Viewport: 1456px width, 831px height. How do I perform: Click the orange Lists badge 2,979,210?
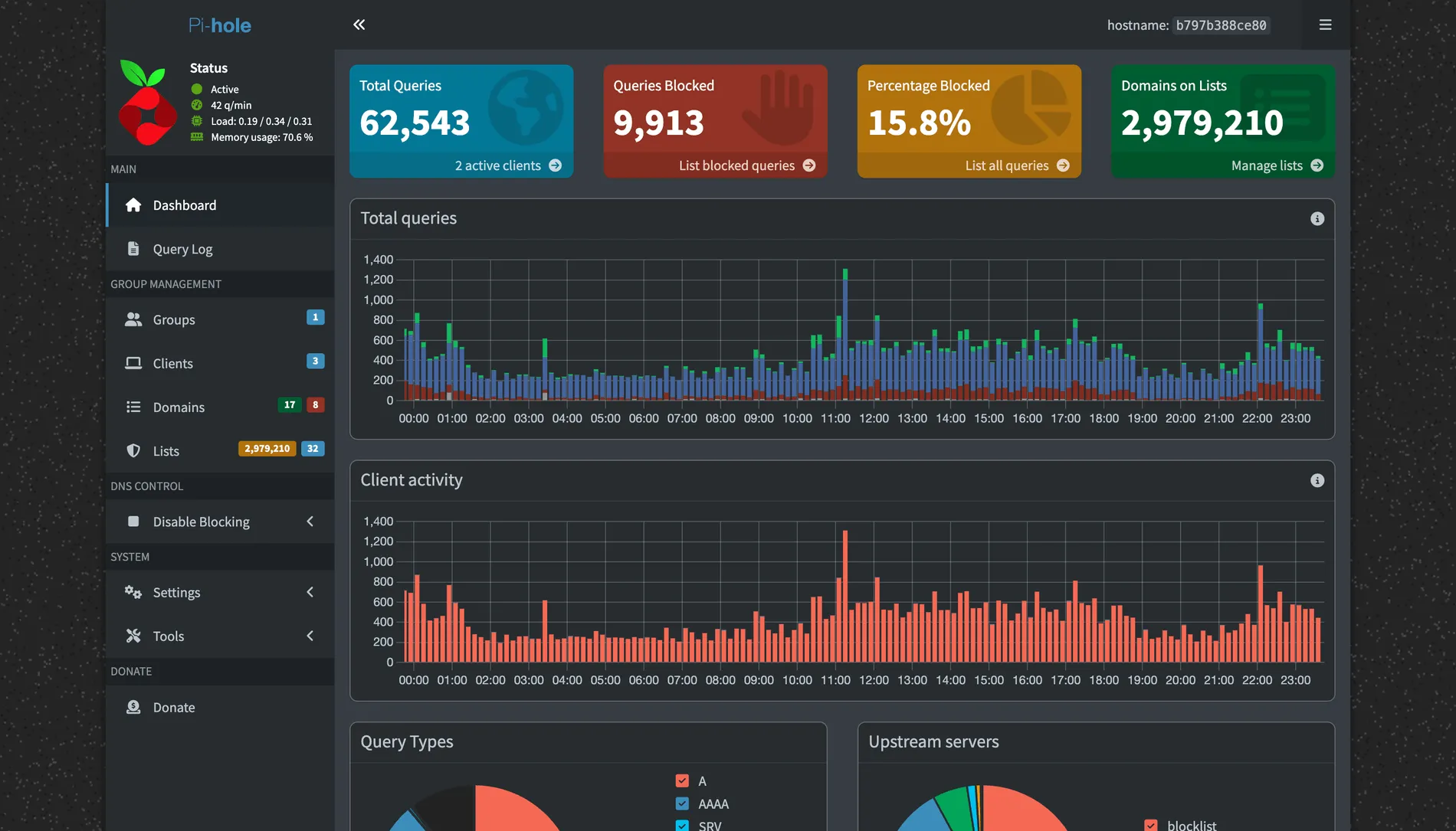click(x=267, y=448)
